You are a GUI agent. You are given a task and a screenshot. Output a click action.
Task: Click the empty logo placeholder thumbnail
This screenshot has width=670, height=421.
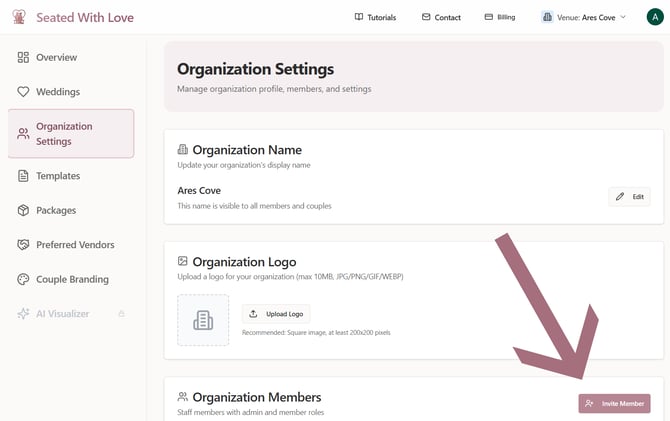click(x=203, y=320)
